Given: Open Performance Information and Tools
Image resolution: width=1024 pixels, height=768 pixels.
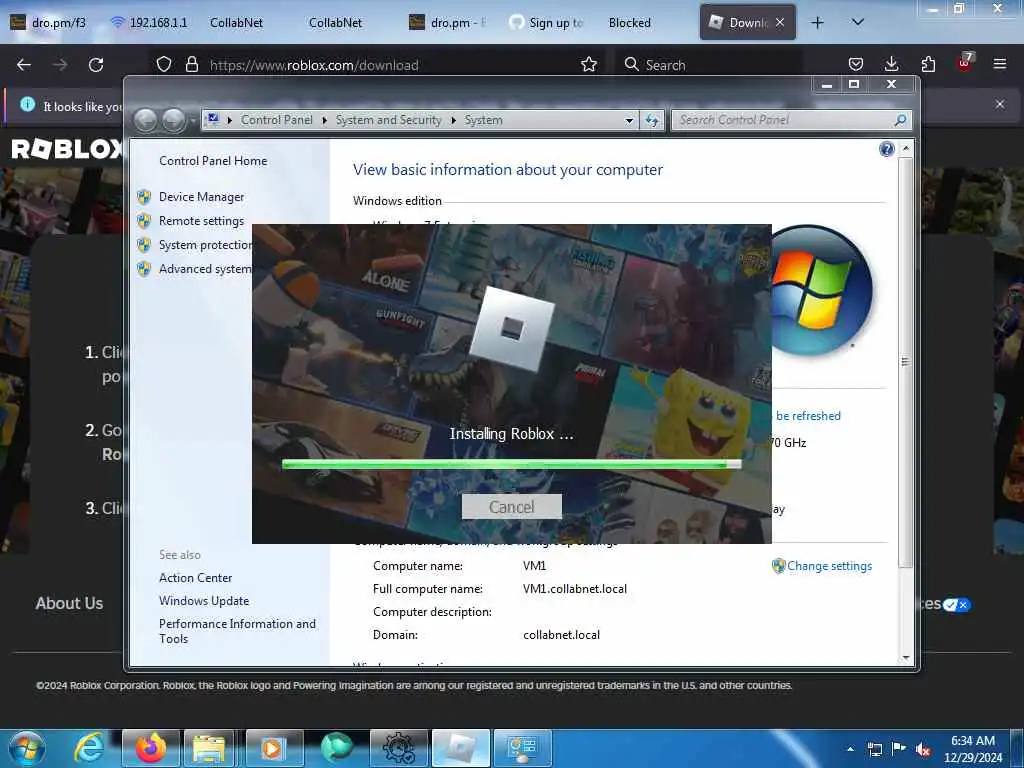Looking at the screenshot, I should 237,631.
